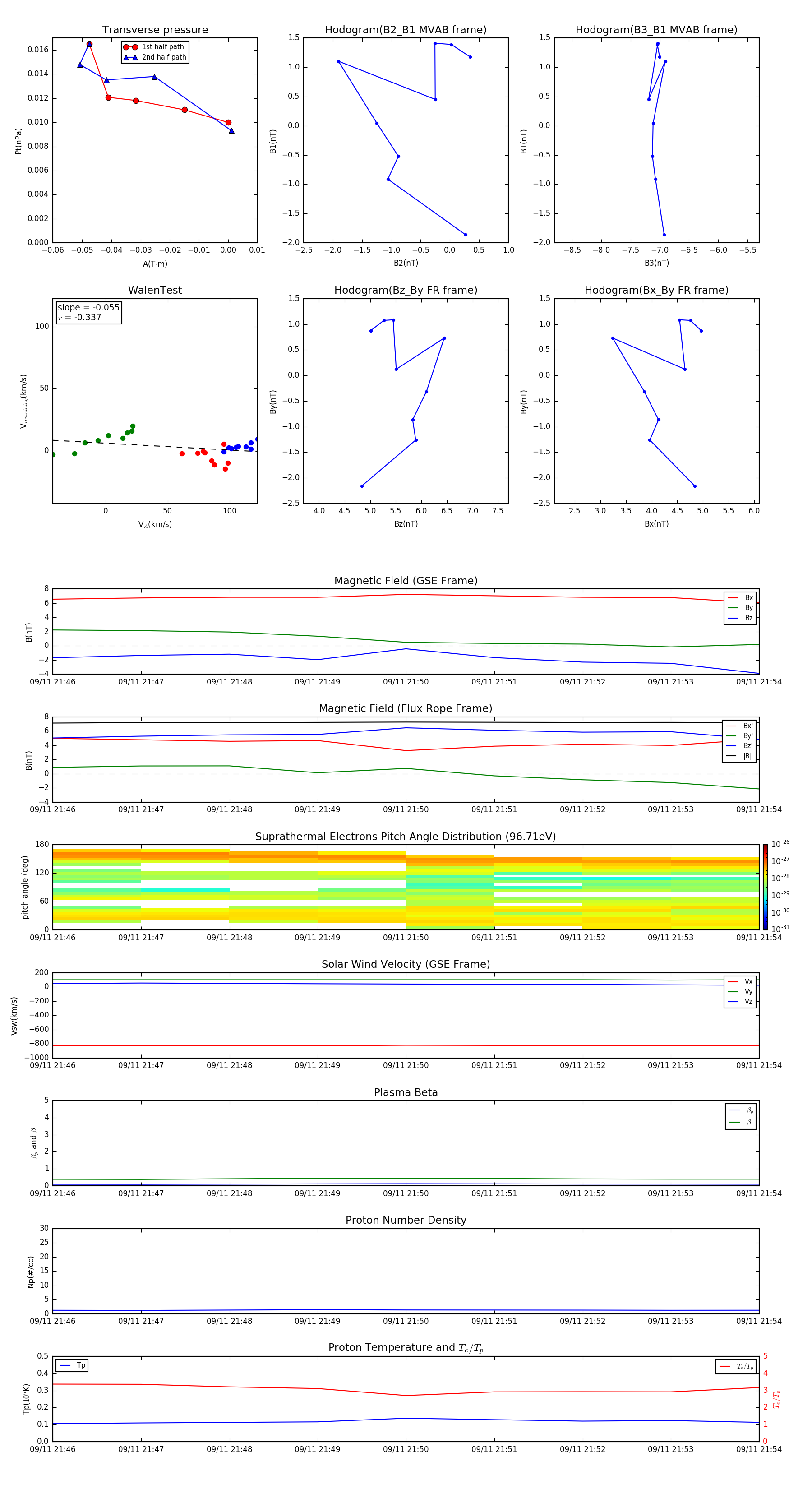The height and width of the screenshot is (1489, 812).
Task: Click the red Te/Tp right-side axis label
Action: pyautogui.click(x=777, y=1399)
